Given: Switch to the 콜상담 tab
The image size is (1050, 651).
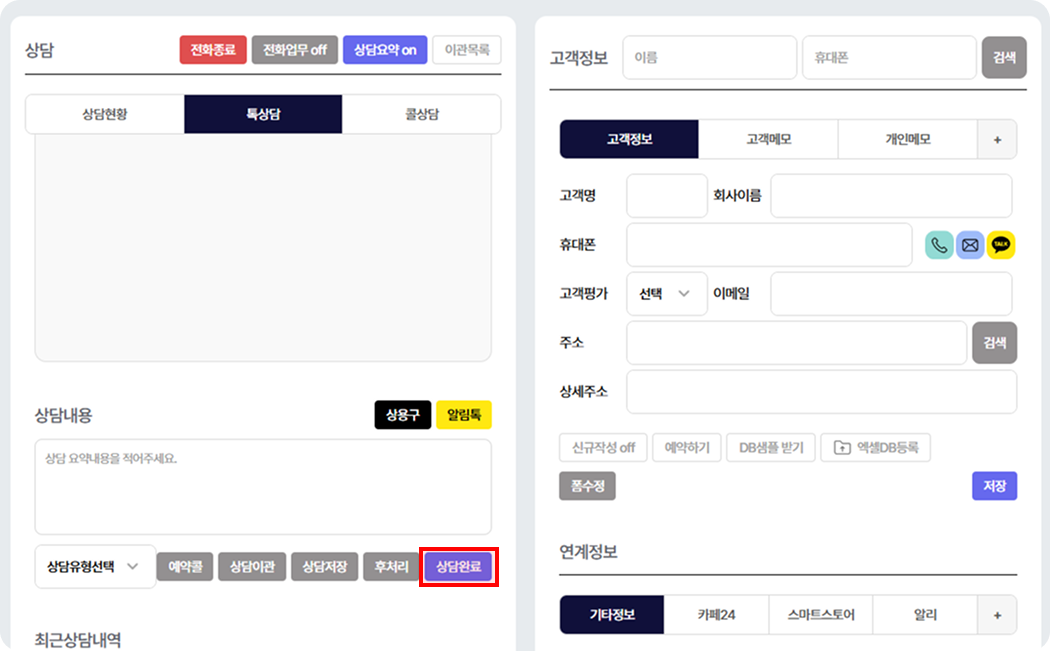Looking at the screenshot, I should 421,114.
